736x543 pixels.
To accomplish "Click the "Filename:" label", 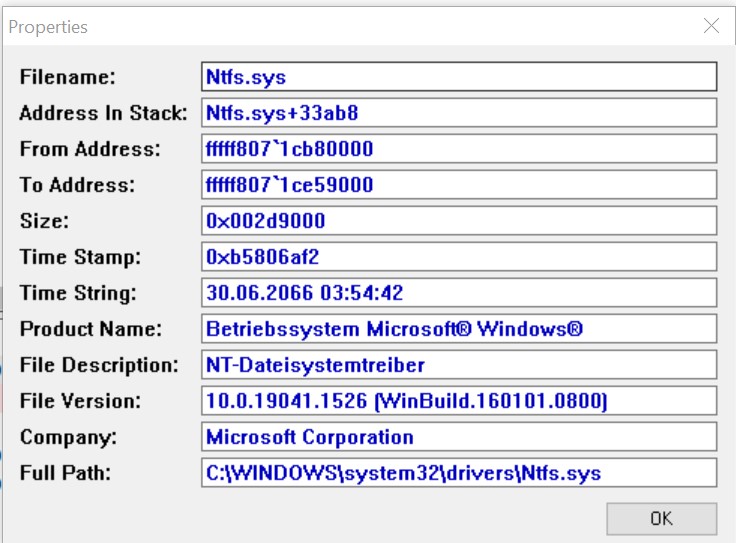I will pyautogui.click(x=68, y=77).
